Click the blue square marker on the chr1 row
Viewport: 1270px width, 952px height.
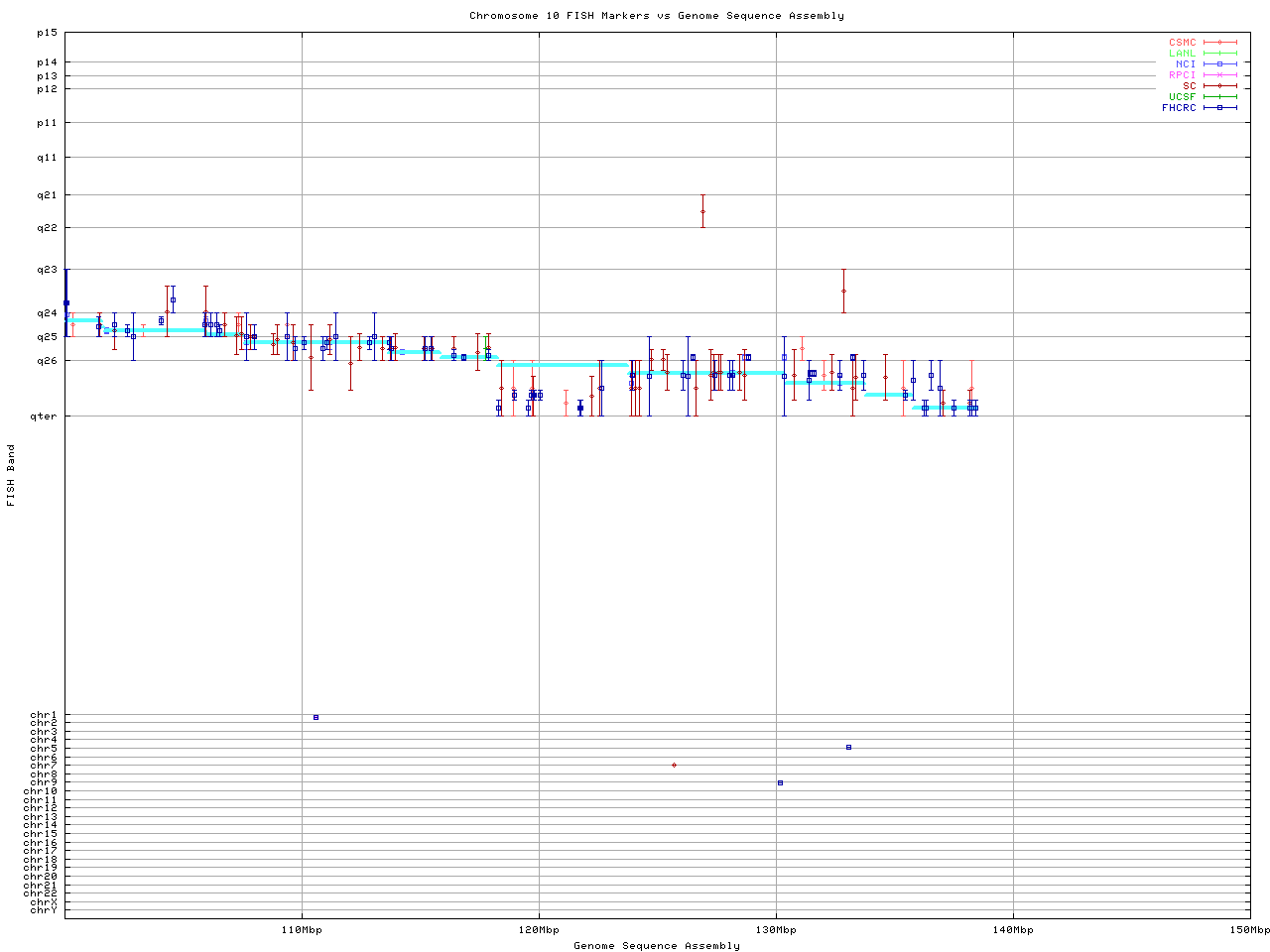tap(316, 717)
